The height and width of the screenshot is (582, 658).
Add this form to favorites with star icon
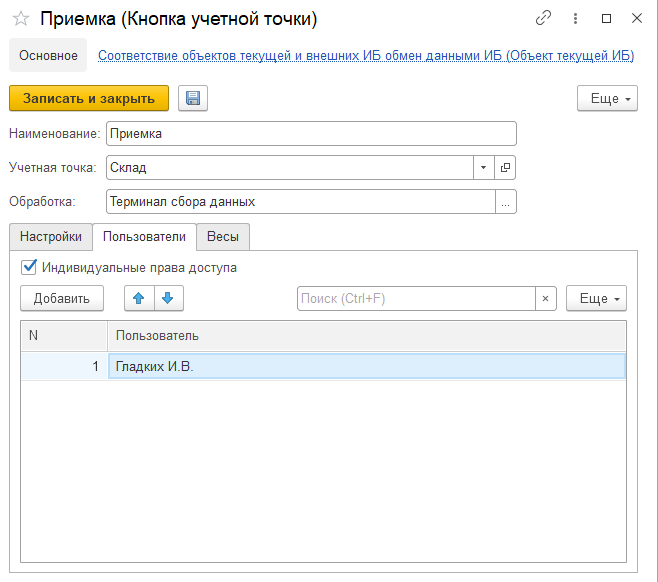point(20,18)
